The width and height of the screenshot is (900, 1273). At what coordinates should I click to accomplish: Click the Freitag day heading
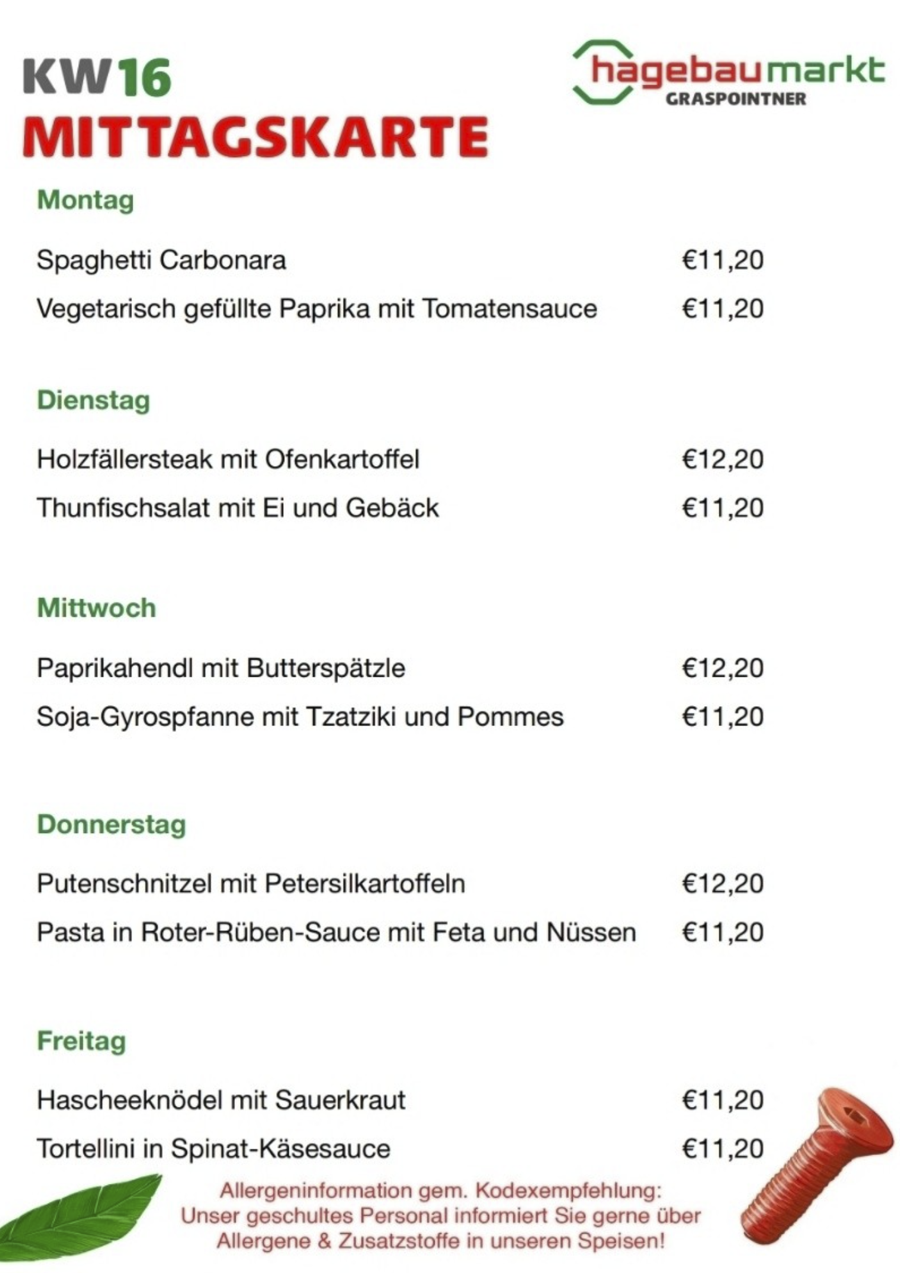point(81,1041)
